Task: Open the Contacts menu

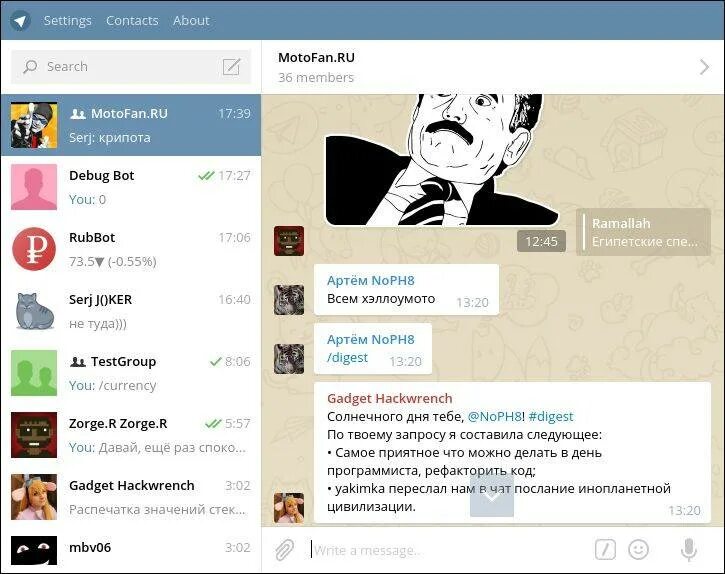Action: point(132,21)
